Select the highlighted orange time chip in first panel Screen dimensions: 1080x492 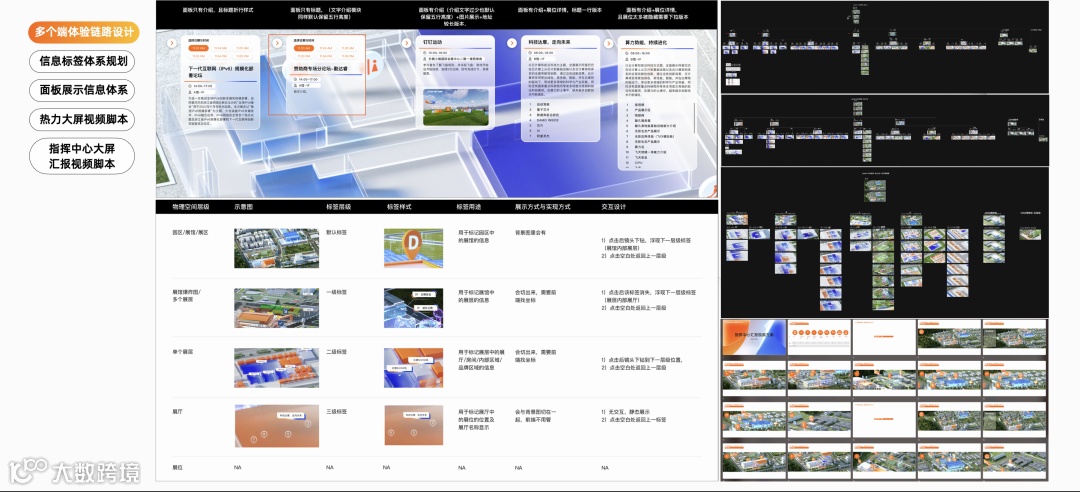pos(198,48)
